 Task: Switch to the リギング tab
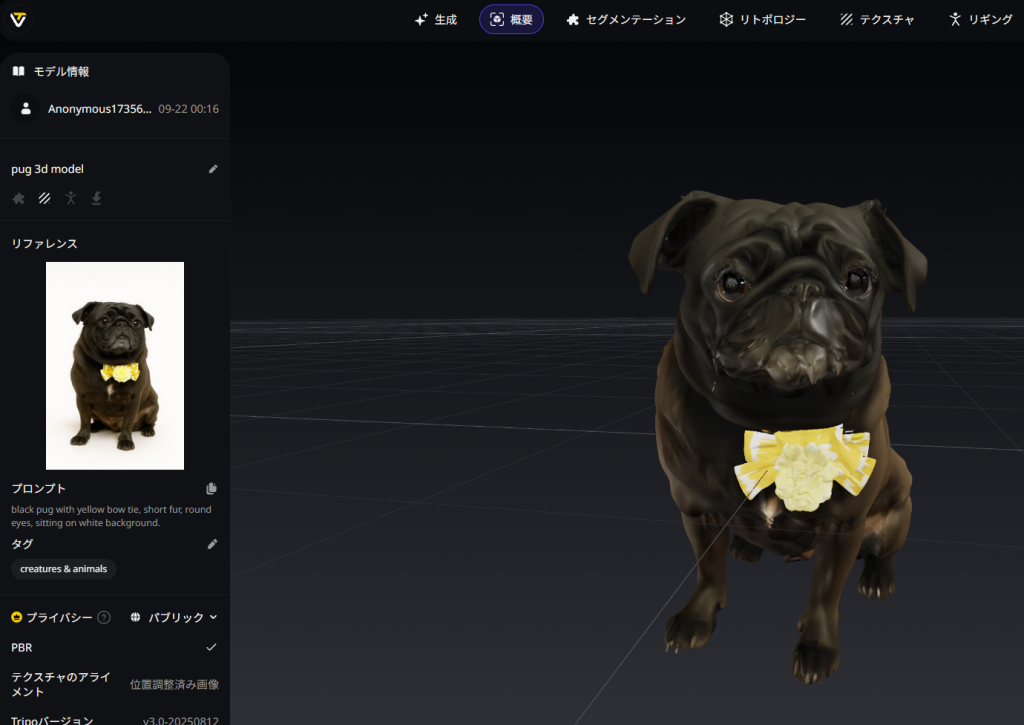[980, 19]
